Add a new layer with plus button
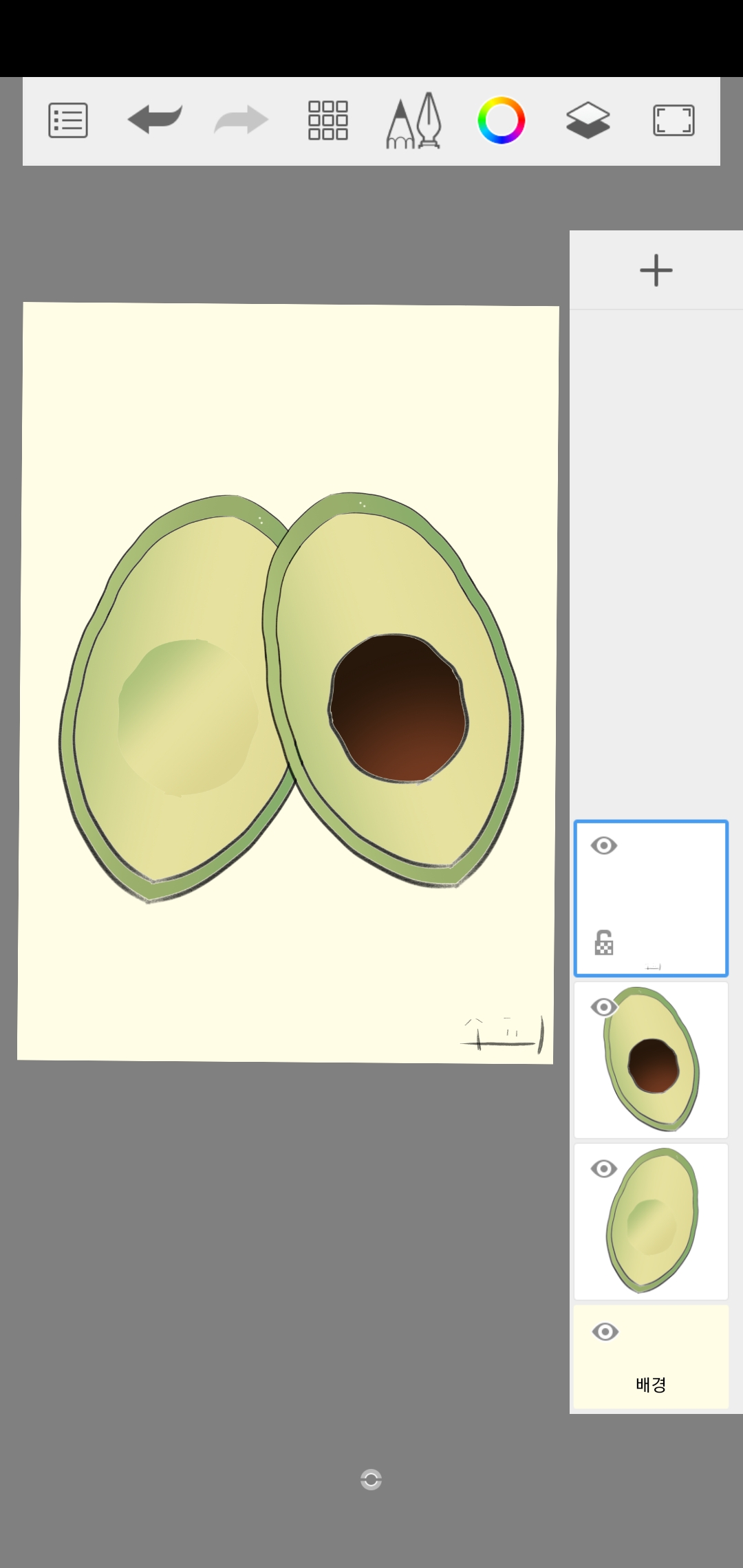Image resolution: width=743 pixels, height=1568 pixels. pos(656,270)
